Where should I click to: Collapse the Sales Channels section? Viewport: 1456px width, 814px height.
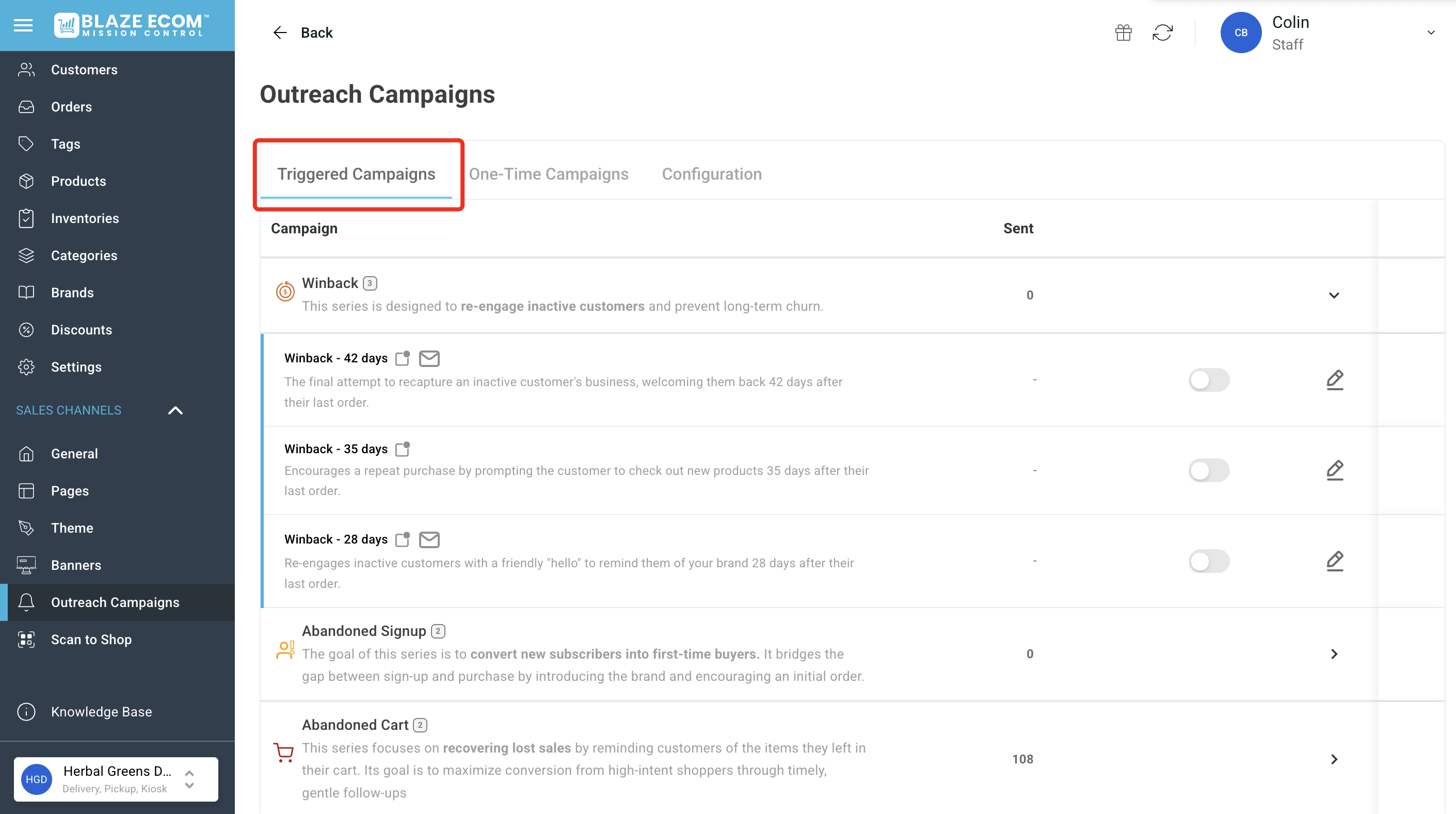tap(175, 410)
